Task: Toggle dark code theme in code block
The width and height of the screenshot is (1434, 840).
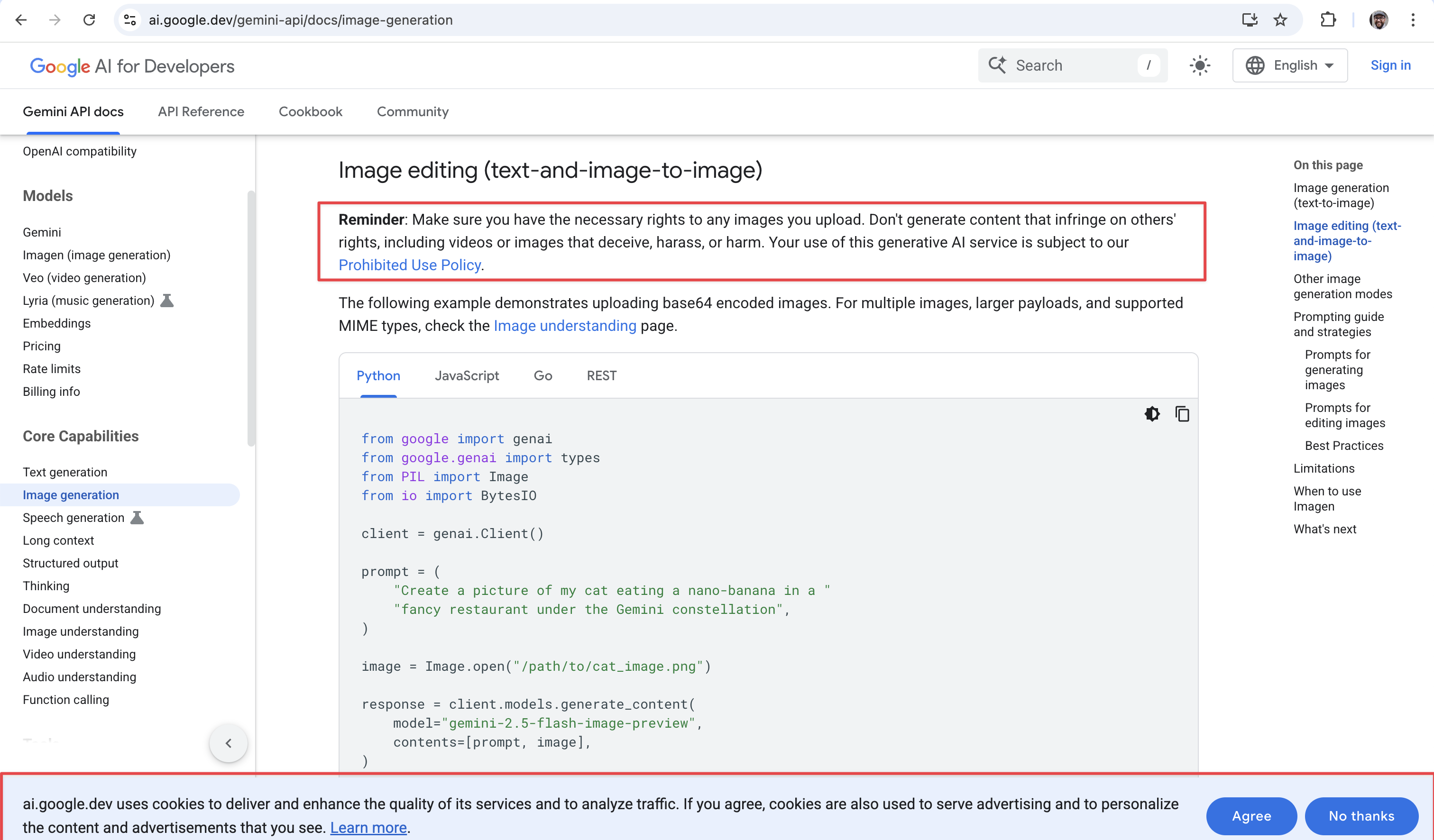Action: pyautogui.click(x=1152, y=413)
